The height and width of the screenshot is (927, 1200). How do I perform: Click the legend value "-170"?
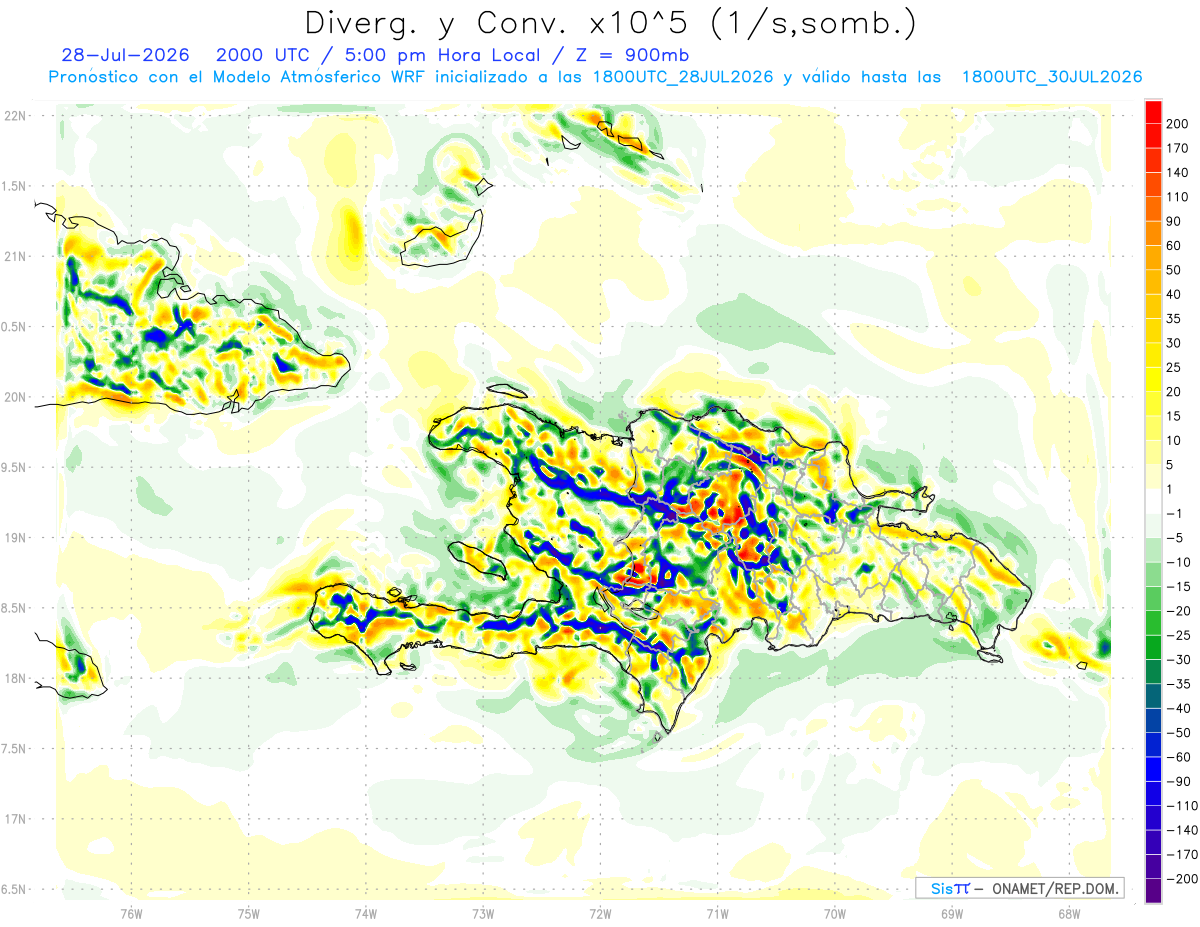click(x=1181, y=855)
